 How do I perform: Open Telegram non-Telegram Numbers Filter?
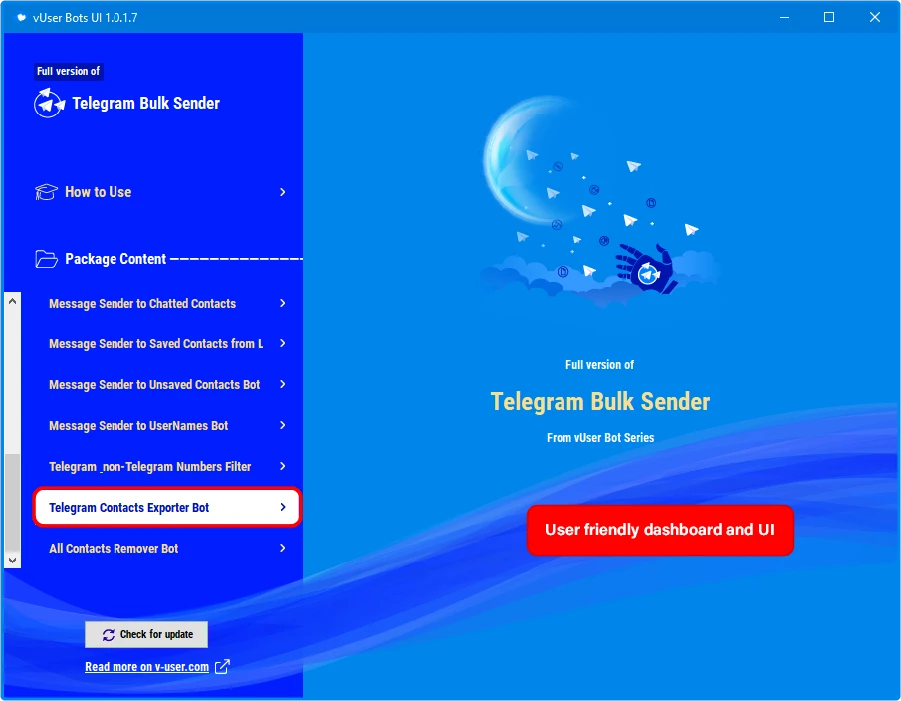pyautogui.click(x=167, y=467)
